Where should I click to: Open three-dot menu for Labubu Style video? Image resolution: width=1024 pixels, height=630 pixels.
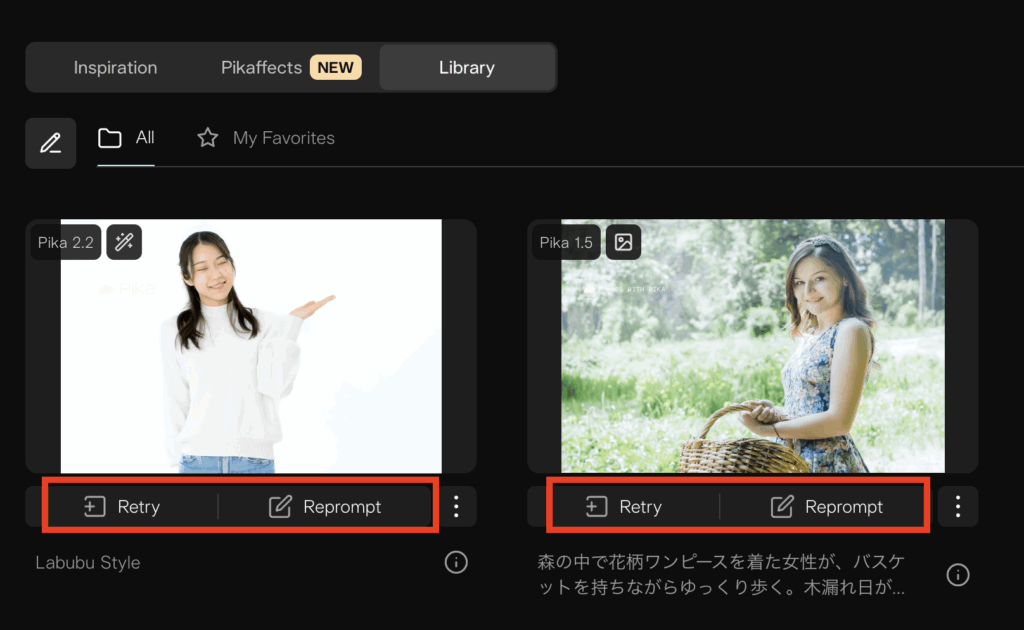click(456, 507)
